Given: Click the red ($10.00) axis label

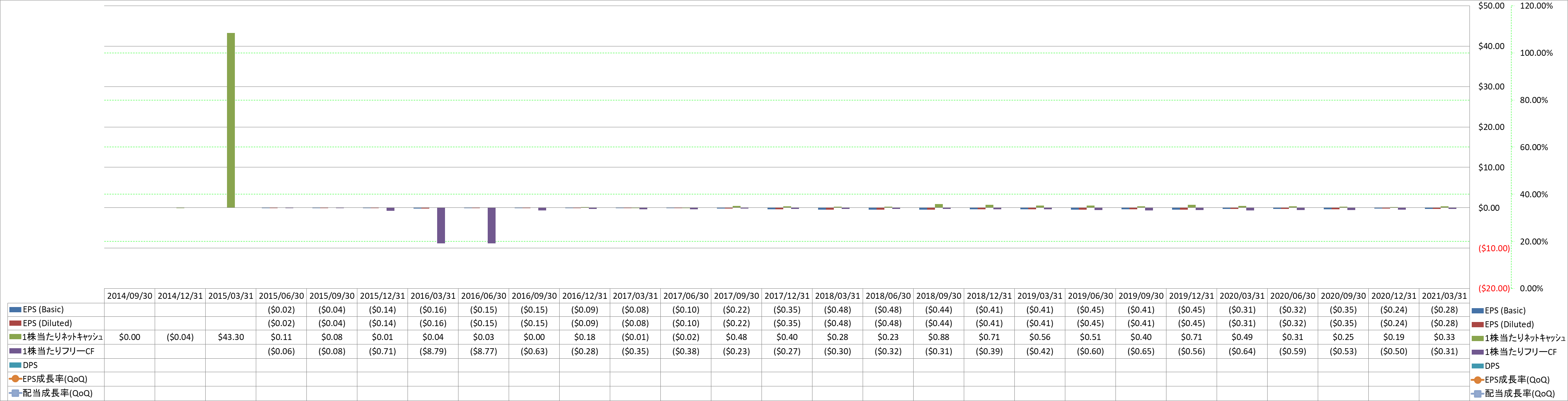Looking at the screenshot, I should click(1494, 248).
